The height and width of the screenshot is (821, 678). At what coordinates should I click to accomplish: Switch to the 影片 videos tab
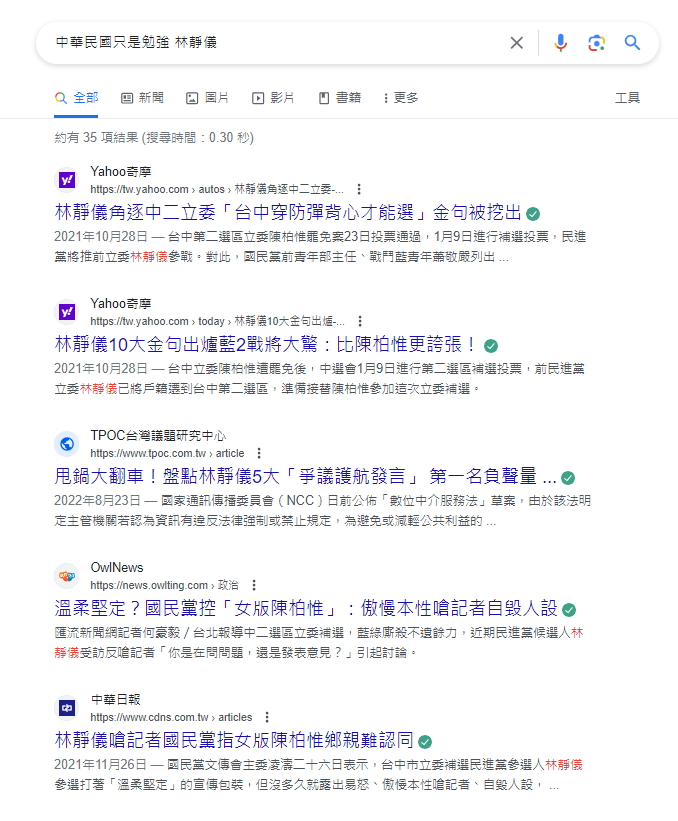click(273, 98)
